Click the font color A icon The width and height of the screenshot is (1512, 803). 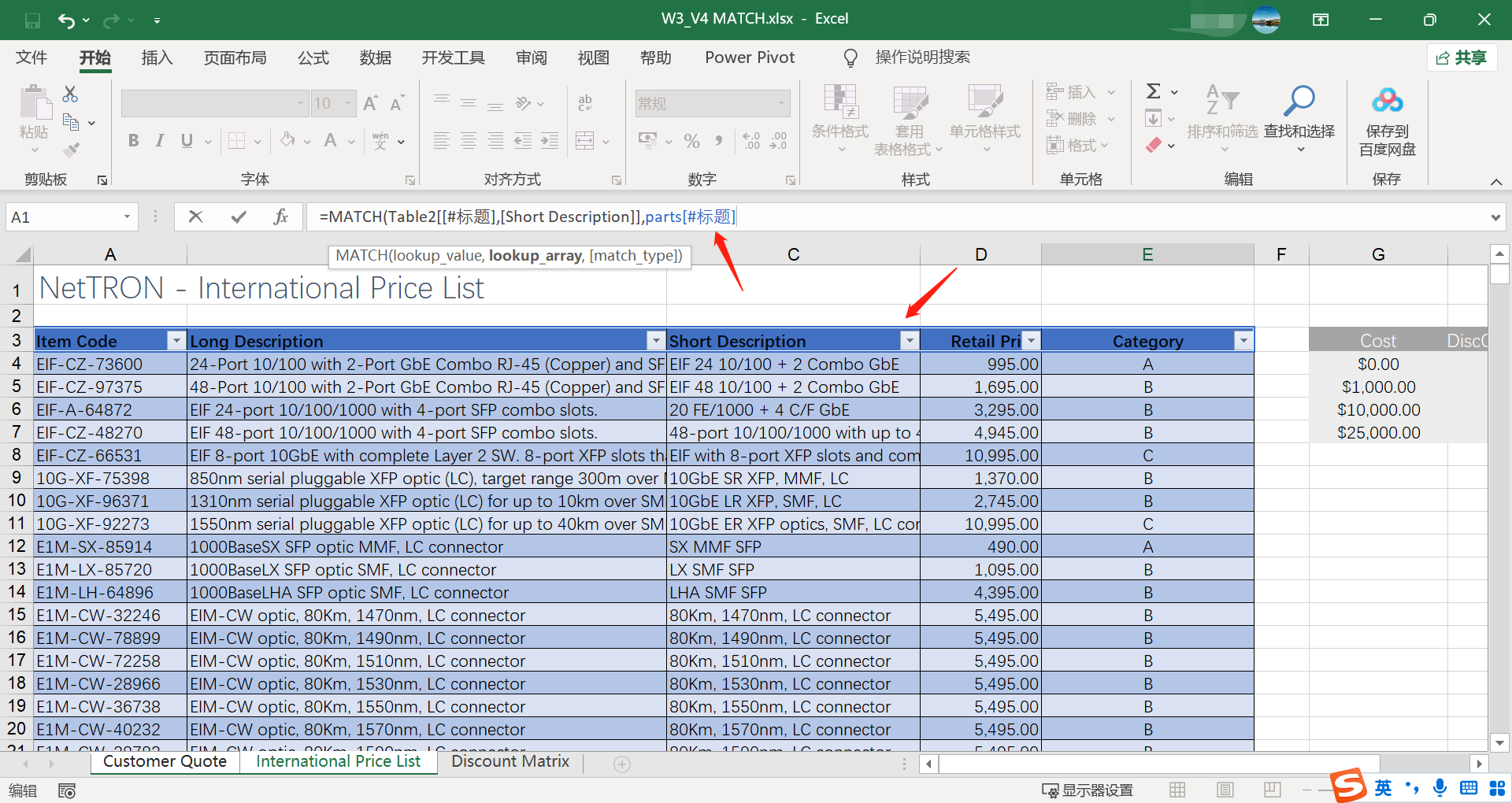click(331, 141)
